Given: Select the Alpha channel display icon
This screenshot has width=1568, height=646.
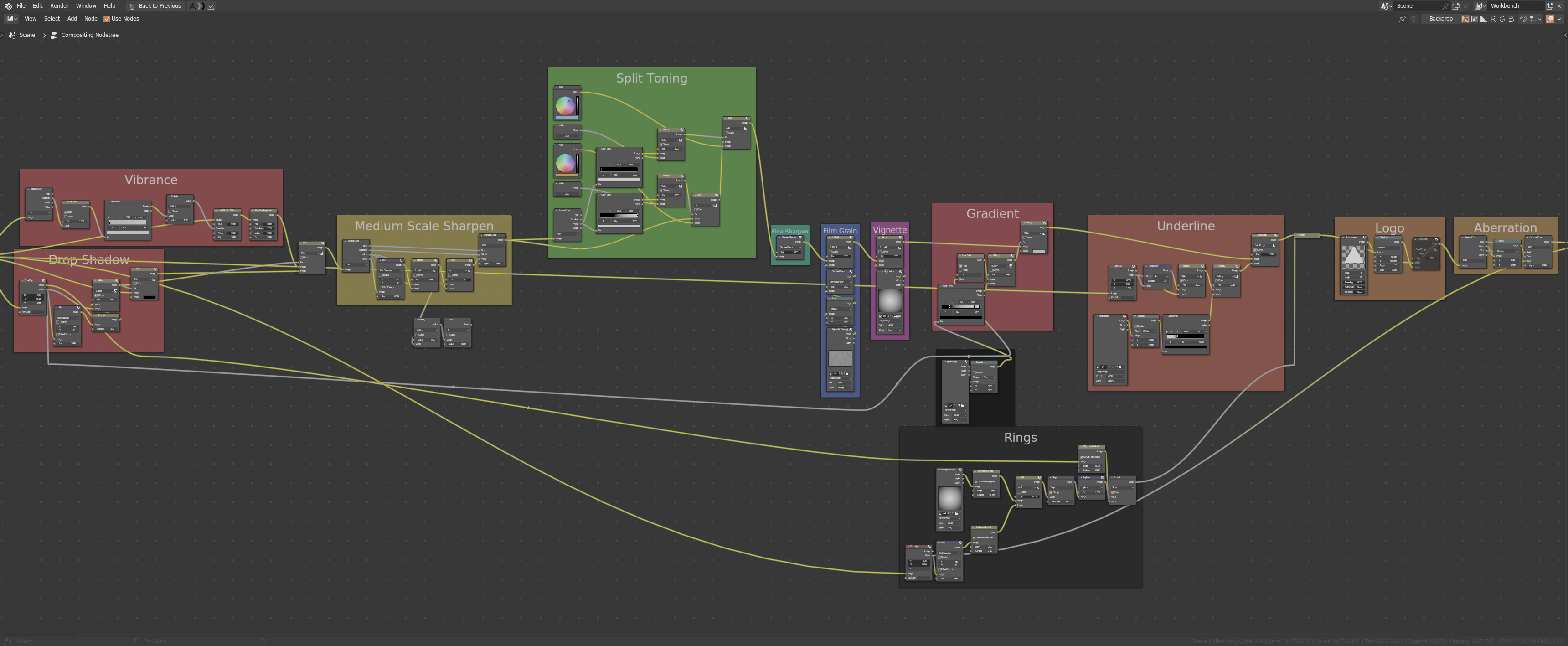Looking at the screenshot, I should (x=1484, y=19).
